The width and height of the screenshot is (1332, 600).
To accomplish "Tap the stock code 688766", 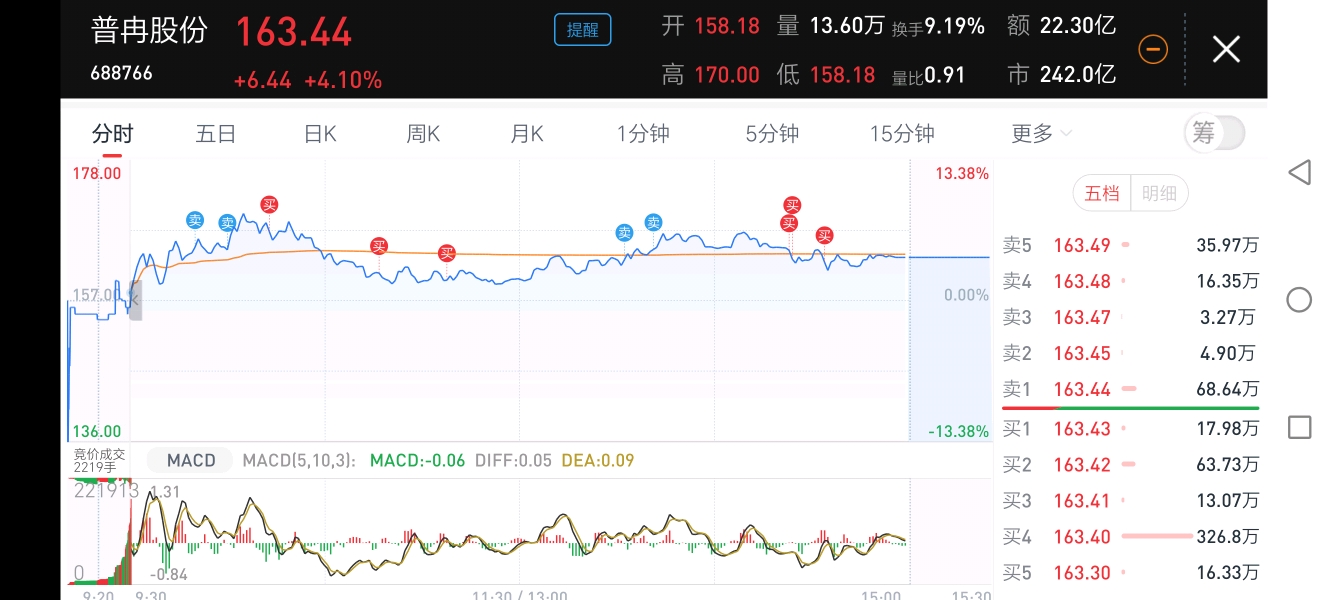I will [121, 73].
